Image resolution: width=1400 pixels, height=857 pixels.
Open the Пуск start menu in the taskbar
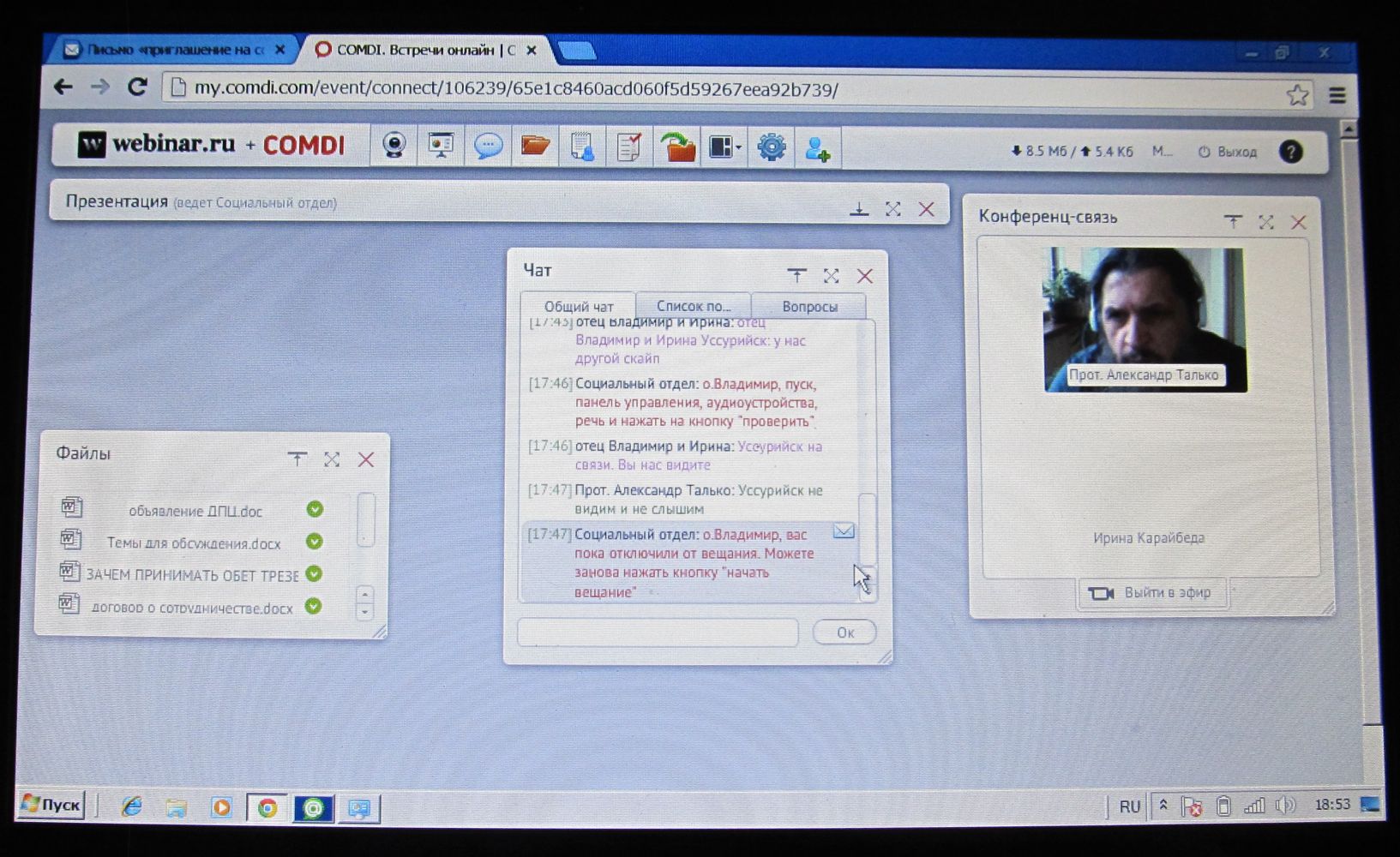tap(51, 805)
